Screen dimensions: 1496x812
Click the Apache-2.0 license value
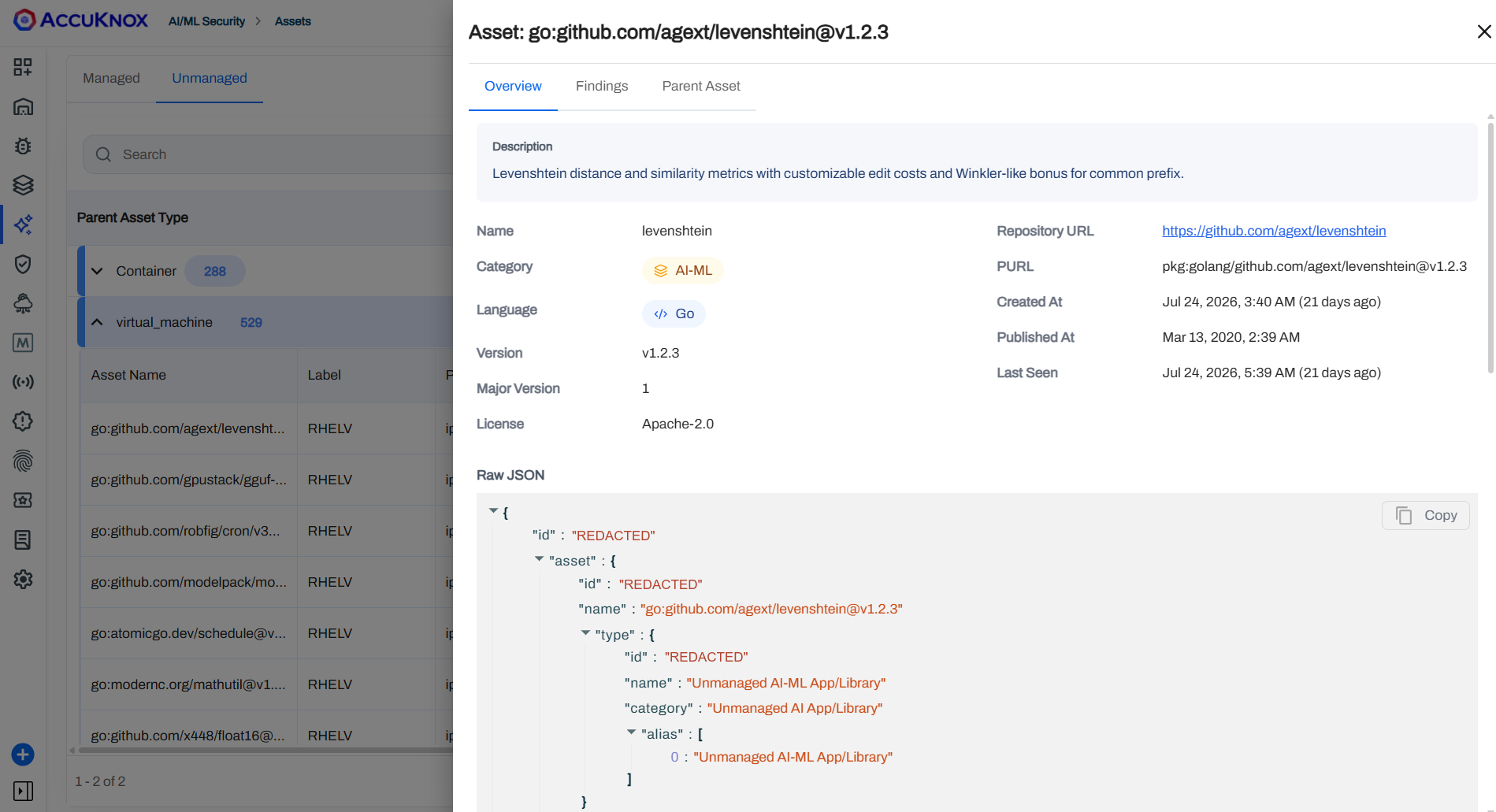677,424
